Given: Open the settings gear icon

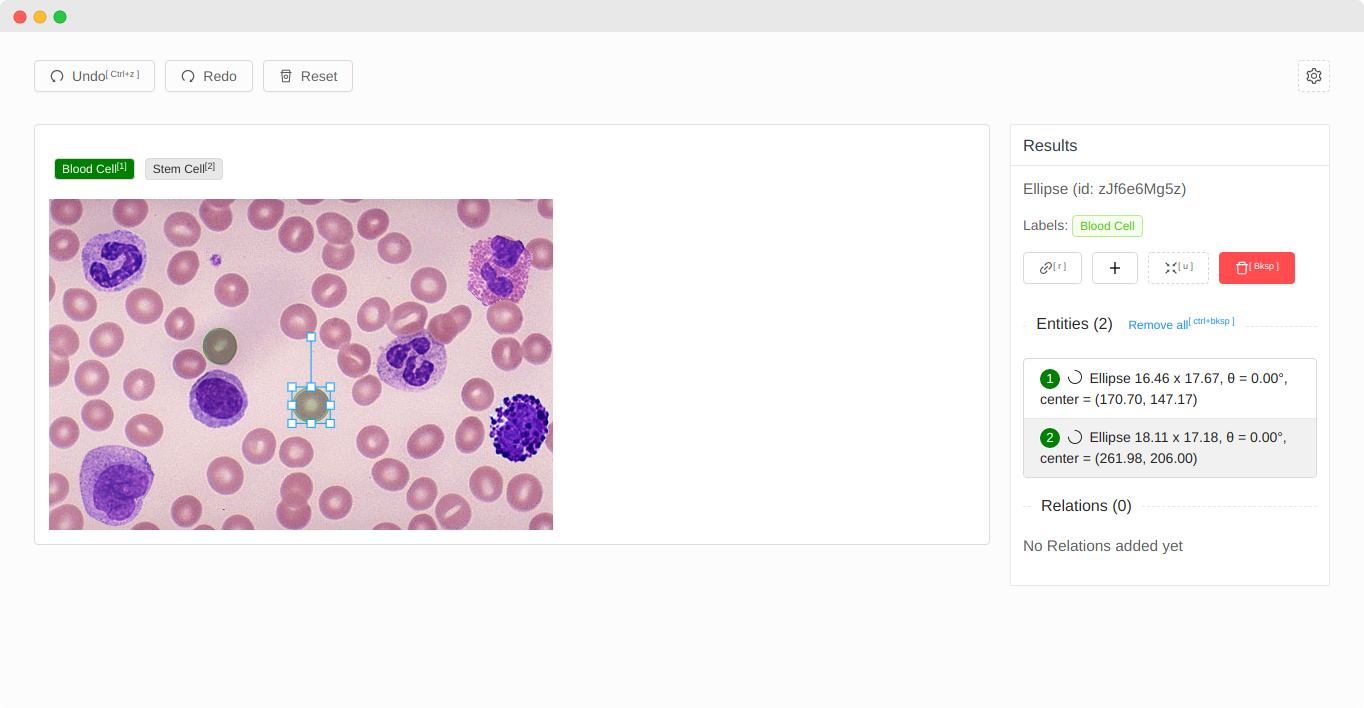Looking at the screenshot, I should tap(1313, 76).
